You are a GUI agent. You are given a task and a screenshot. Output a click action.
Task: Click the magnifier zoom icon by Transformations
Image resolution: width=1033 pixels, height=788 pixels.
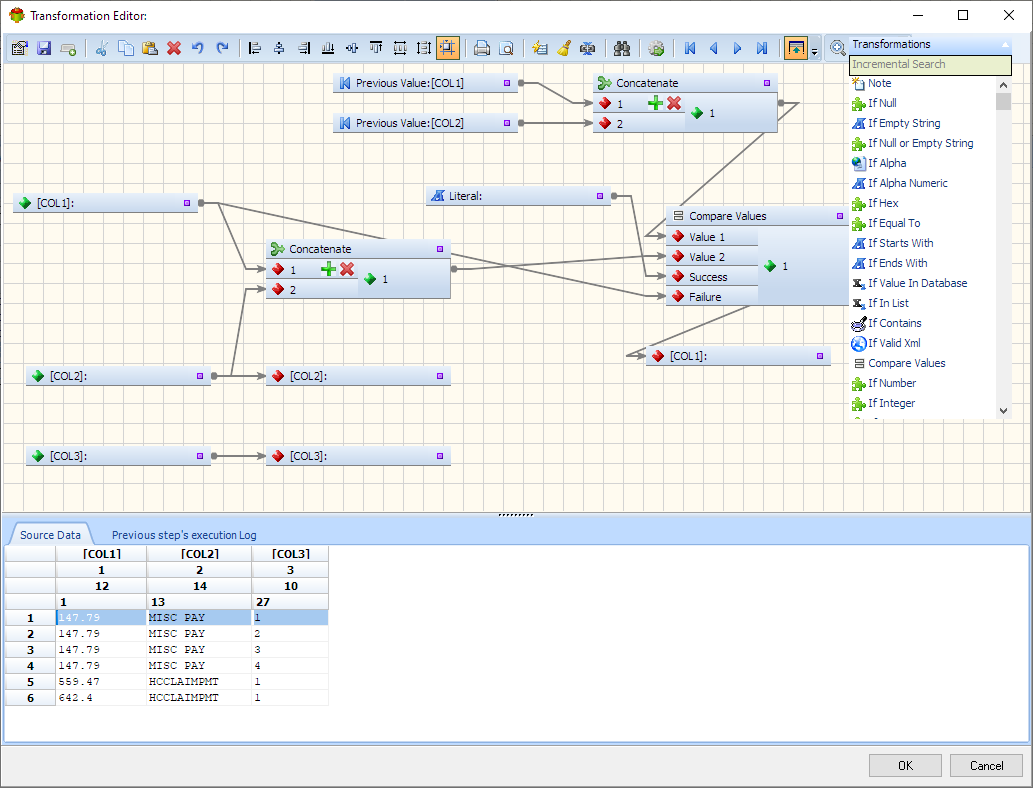(x=837, y=47)
